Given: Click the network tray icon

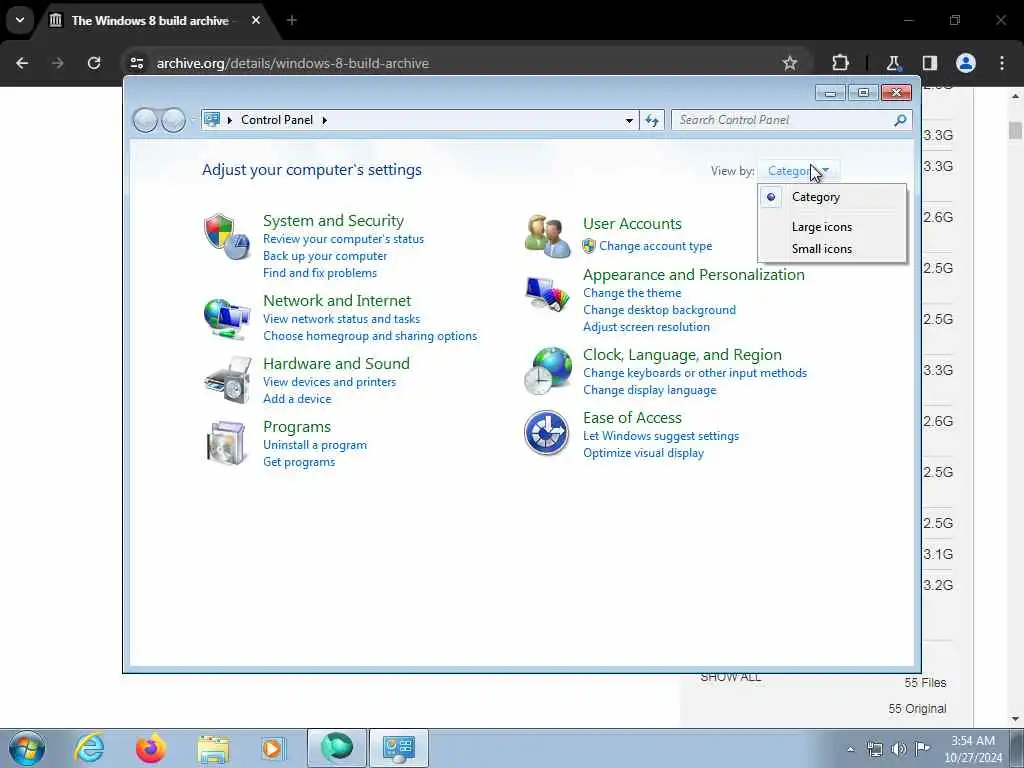Looking at the screenshot, I should click(874, 749).
